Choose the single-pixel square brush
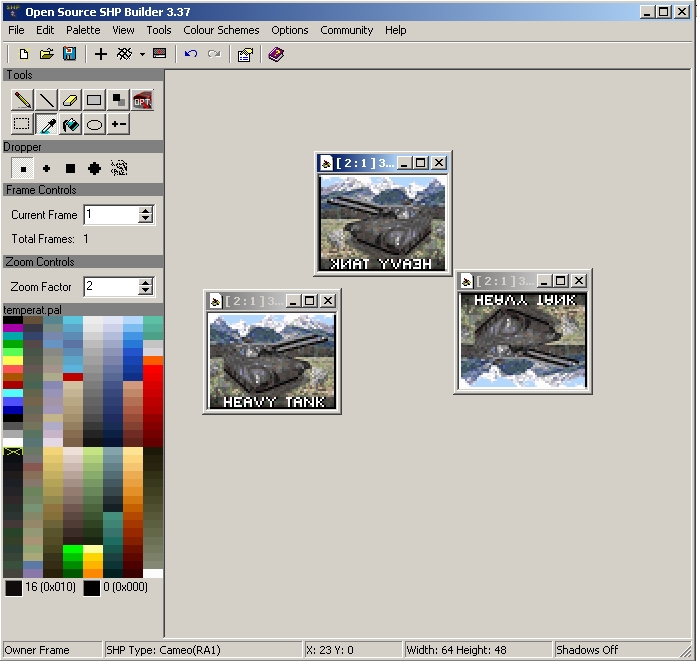 pyautogui.click(x=23, y=168)
